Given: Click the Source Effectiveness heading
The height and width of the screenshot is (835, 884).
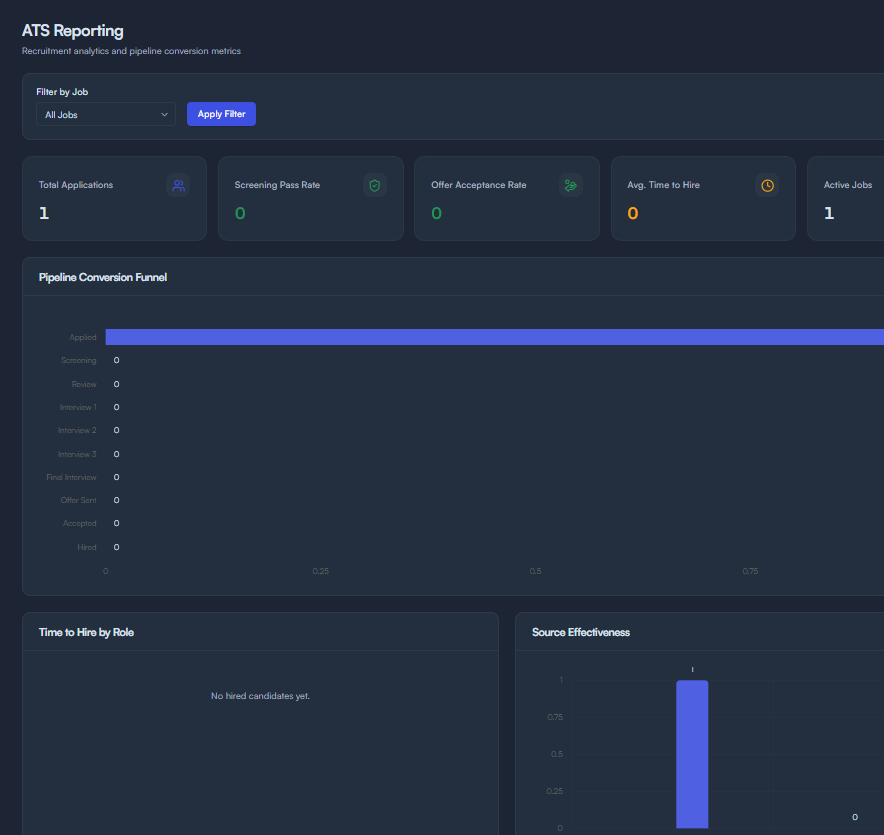Looking at the screenshot, I should pos(581,633).
